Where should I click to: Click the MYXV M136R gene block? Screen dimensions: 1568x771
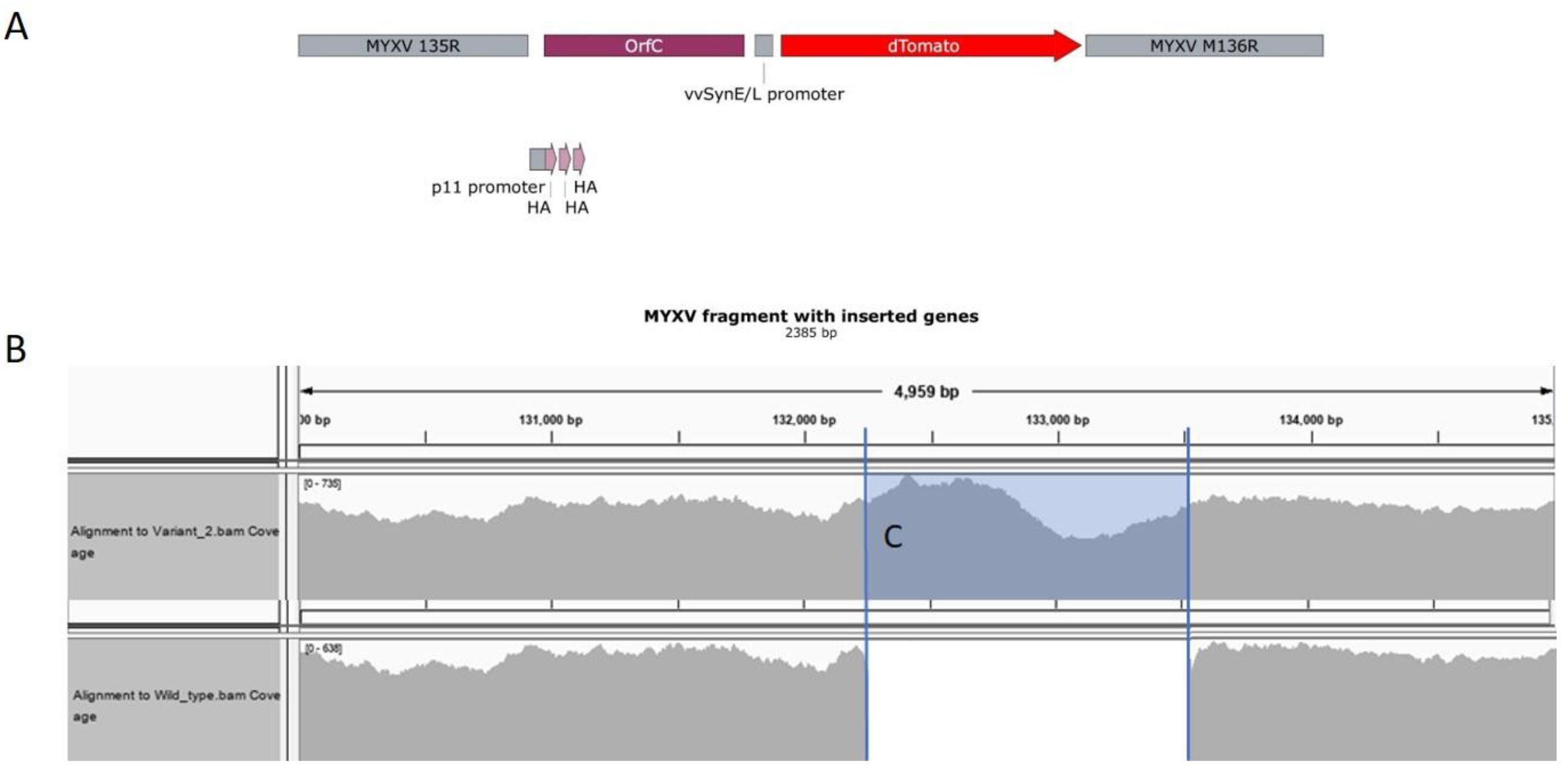[1204, 46]
